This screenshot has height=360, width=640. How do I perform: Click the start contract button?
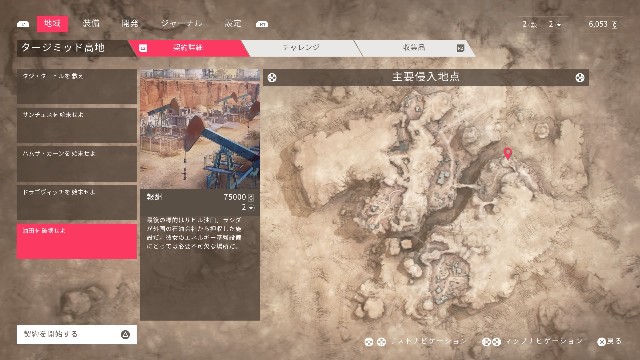click(77, 334)
